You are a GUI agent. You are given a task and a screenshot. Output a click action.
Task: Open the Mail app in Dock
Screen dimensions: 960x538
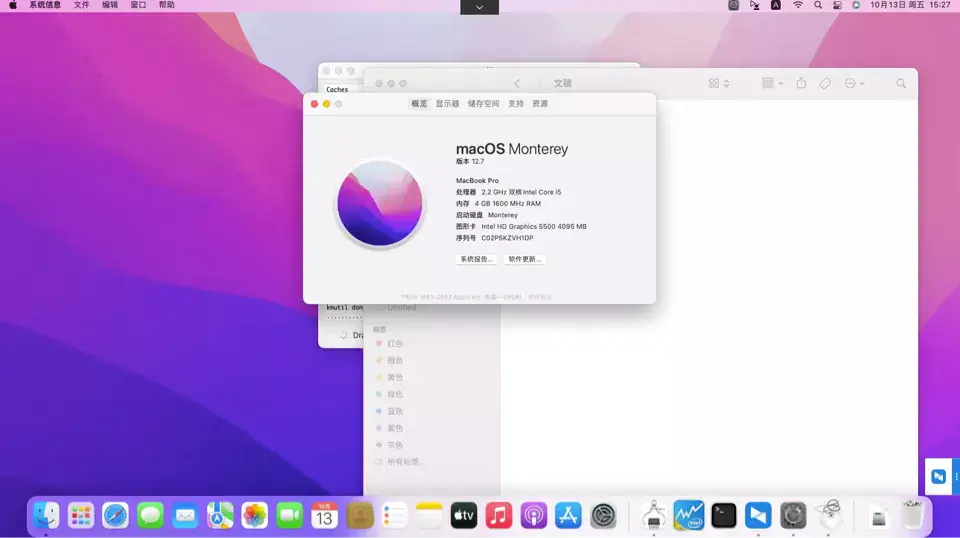[186, 515]
